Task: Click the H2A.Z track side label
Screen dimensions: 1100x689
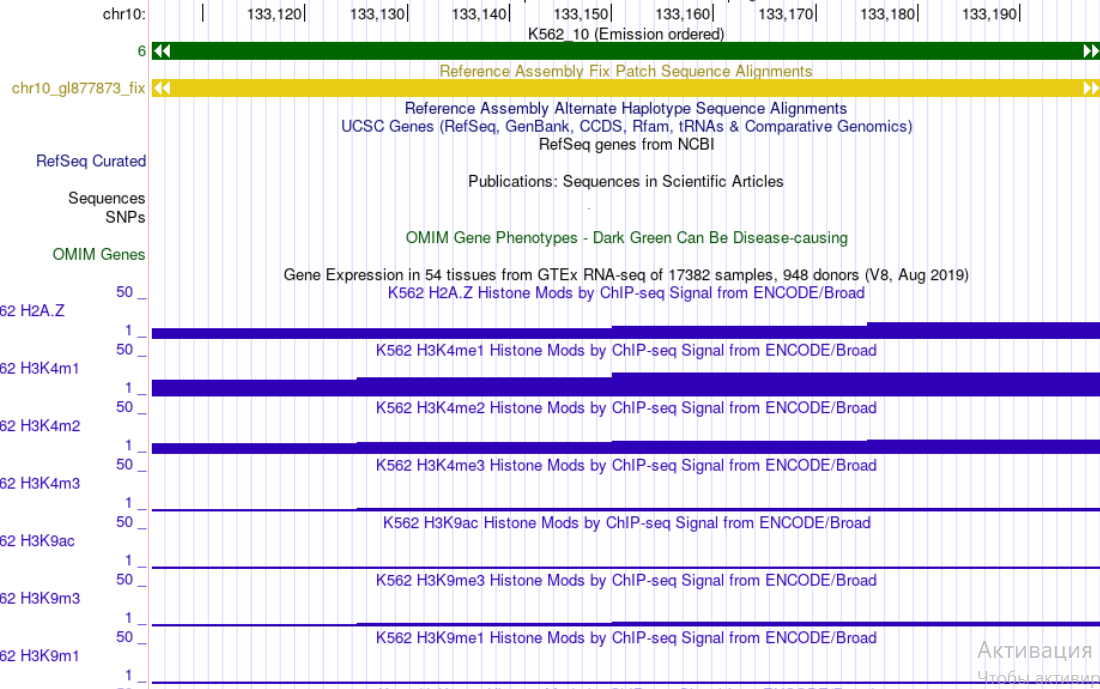Action: tap(32, 311)
